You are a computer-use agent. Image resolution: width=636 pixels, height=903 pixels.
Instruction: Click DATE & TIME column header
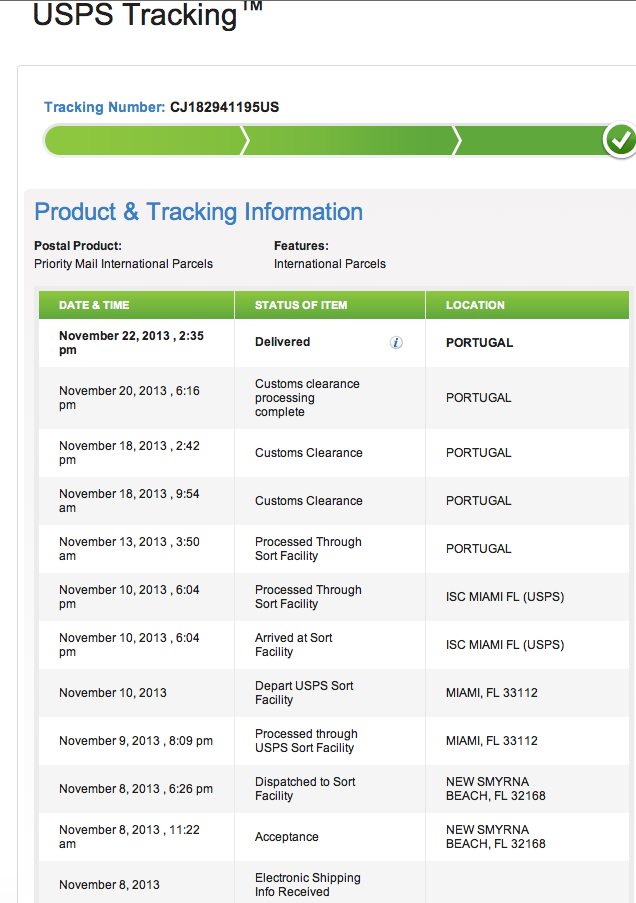coord(94,305)
